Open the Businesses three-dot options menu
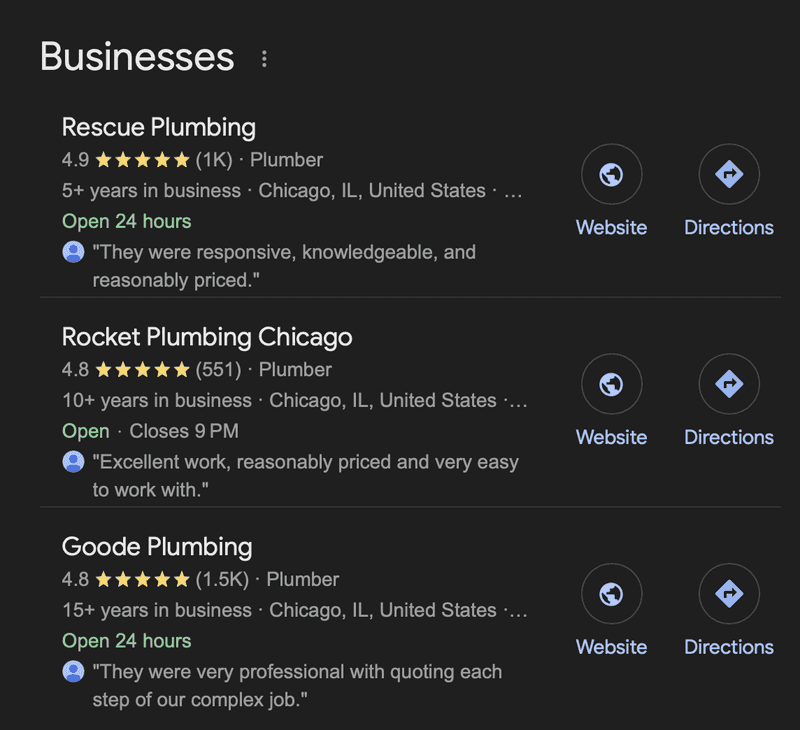The height and width of the screenshot is (730, 800). pyautogui.click(x=264, y=59)
